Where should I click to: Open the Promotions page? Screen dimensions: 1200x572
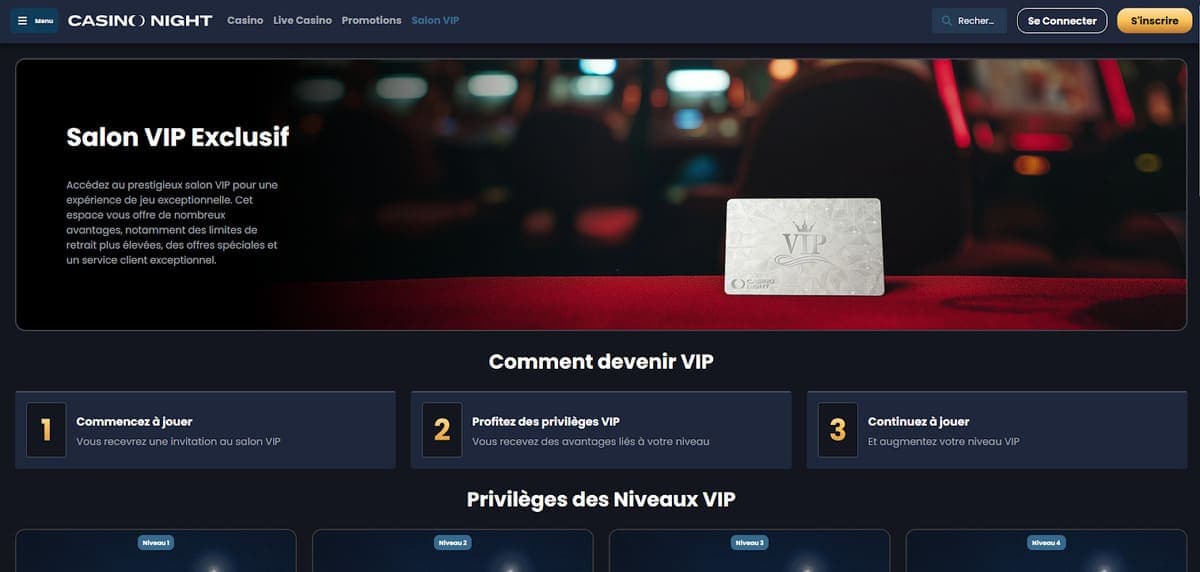coord(371,21)
